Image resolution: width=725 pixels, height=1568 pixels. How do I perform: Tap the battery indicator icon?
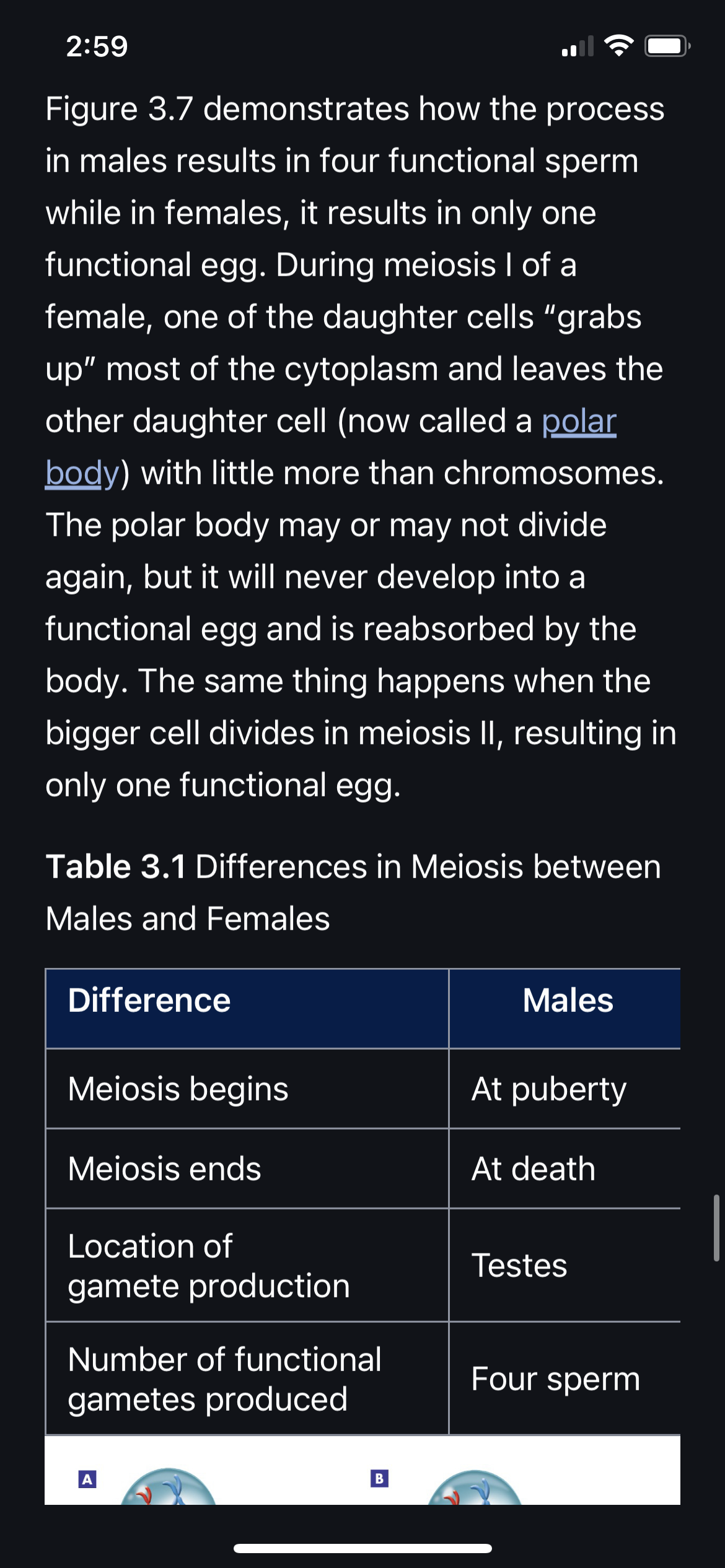[667, 46]
